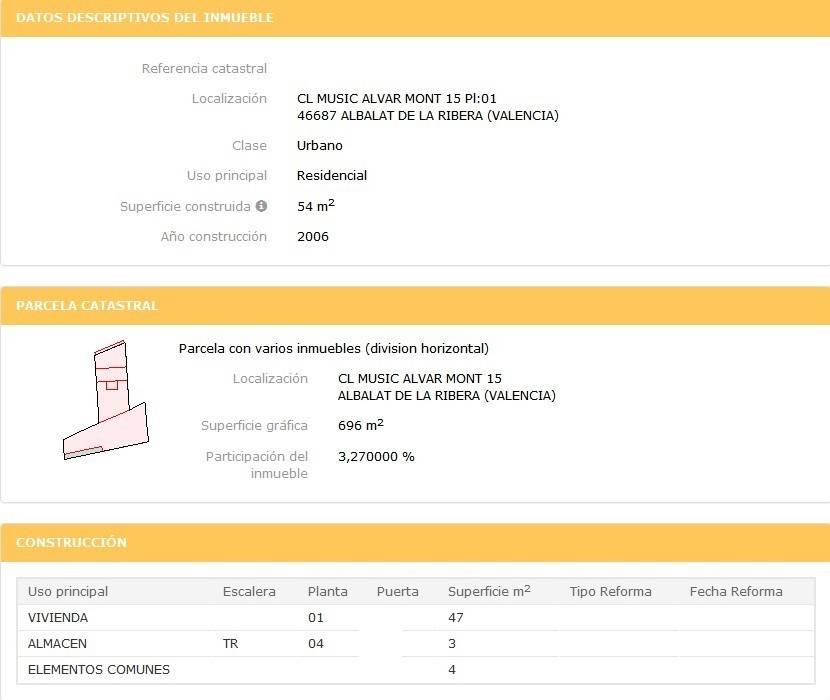Click the Superficie m² column header
Viewport: 830px width, 700px height.
point(489,591)
